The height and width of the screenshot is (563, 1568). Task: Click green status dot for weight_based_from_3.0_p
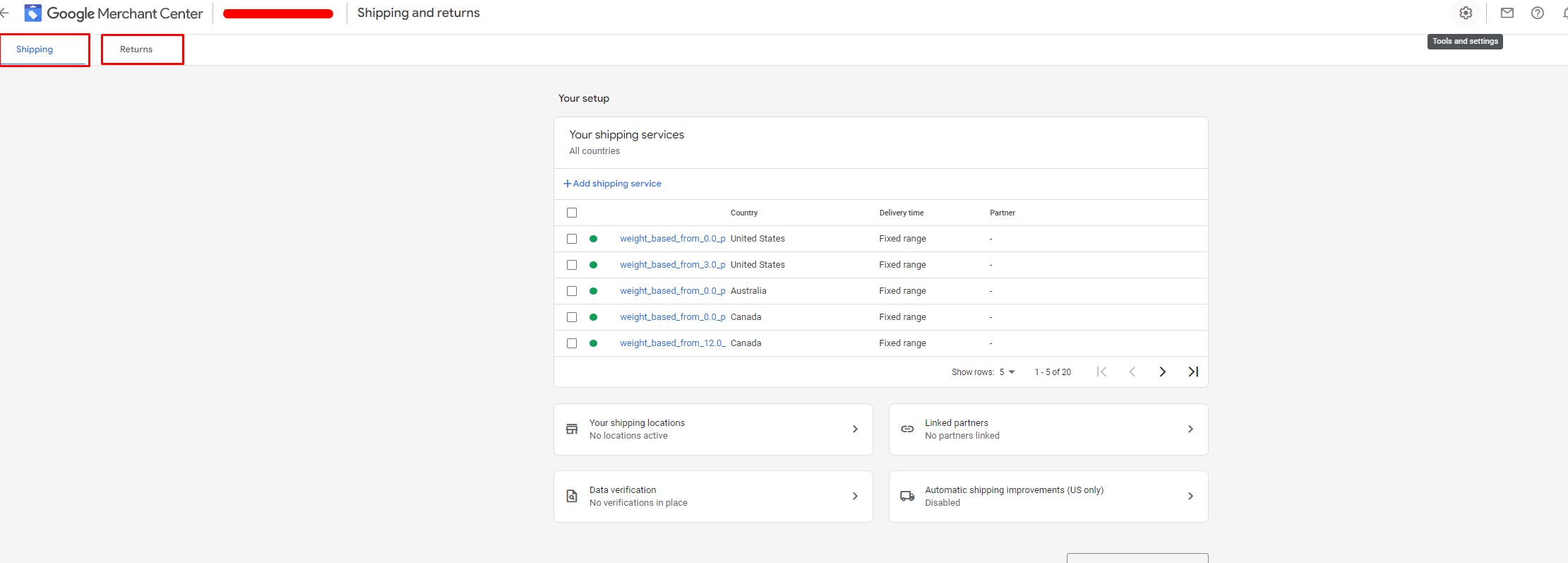coord(593,265)
